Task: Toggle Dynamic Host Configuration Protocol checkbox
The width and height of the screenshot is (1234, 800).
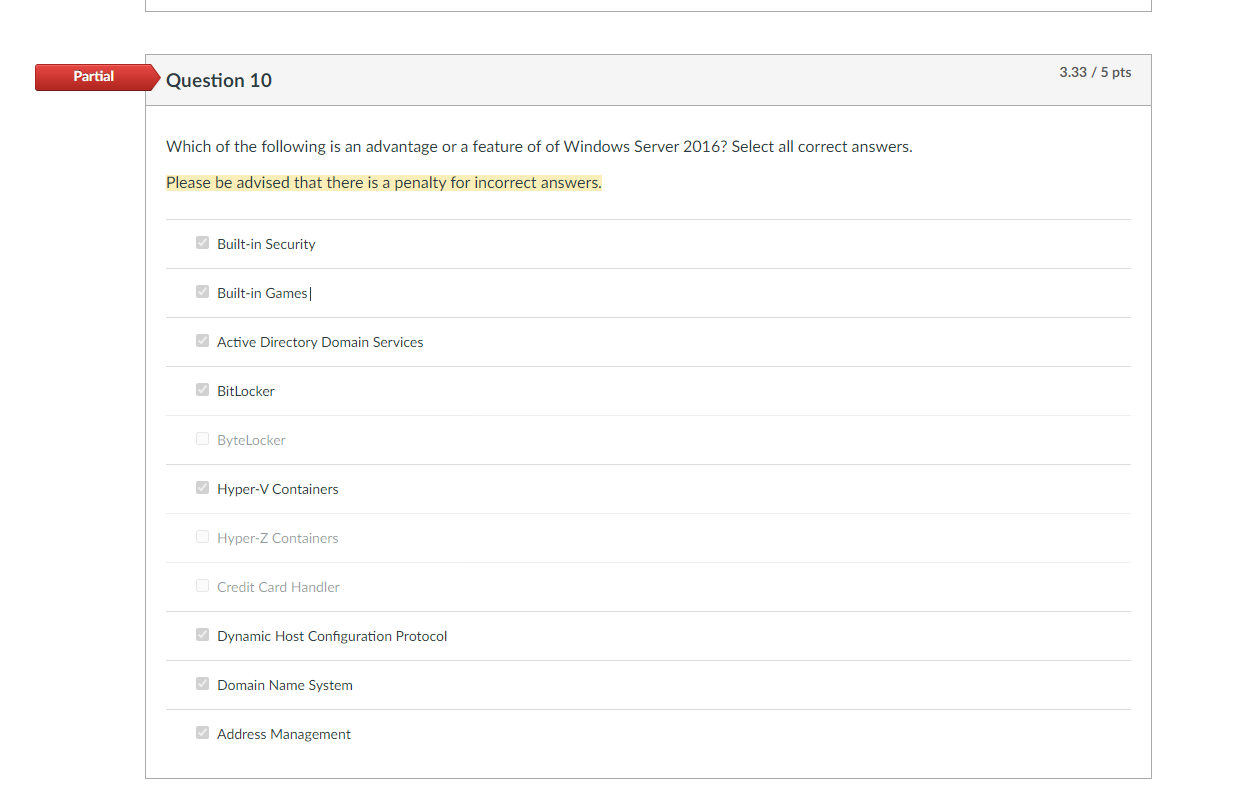Action: pos(202,635)
